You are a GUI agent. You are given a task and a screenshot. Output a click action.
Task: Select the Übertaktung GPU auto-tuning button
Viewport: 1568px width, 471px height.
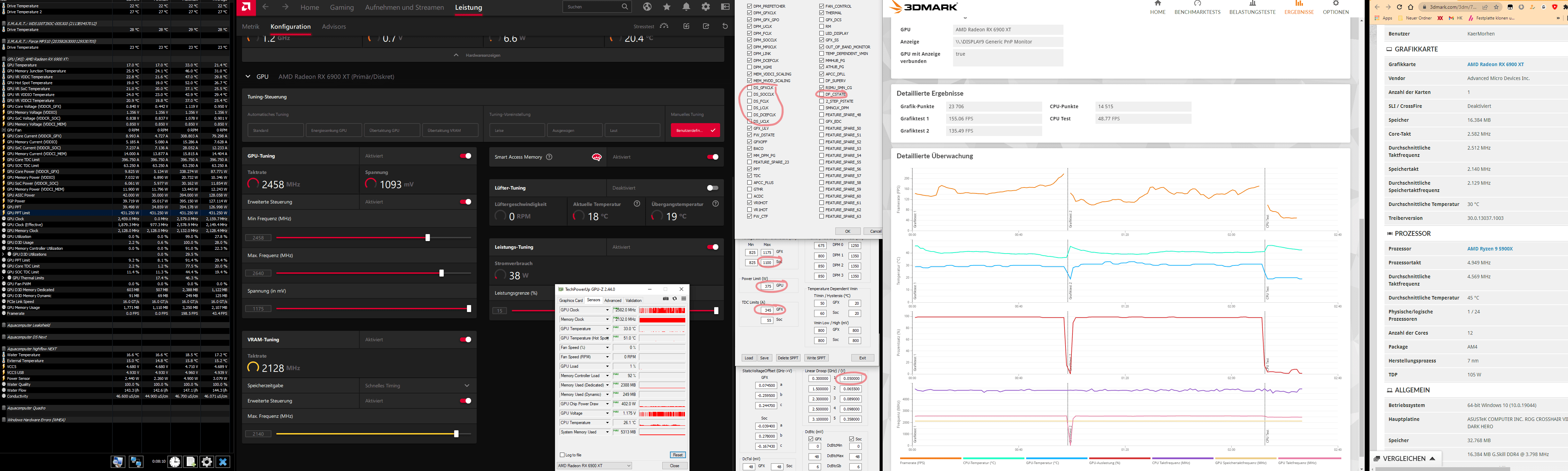click(391, 130)
